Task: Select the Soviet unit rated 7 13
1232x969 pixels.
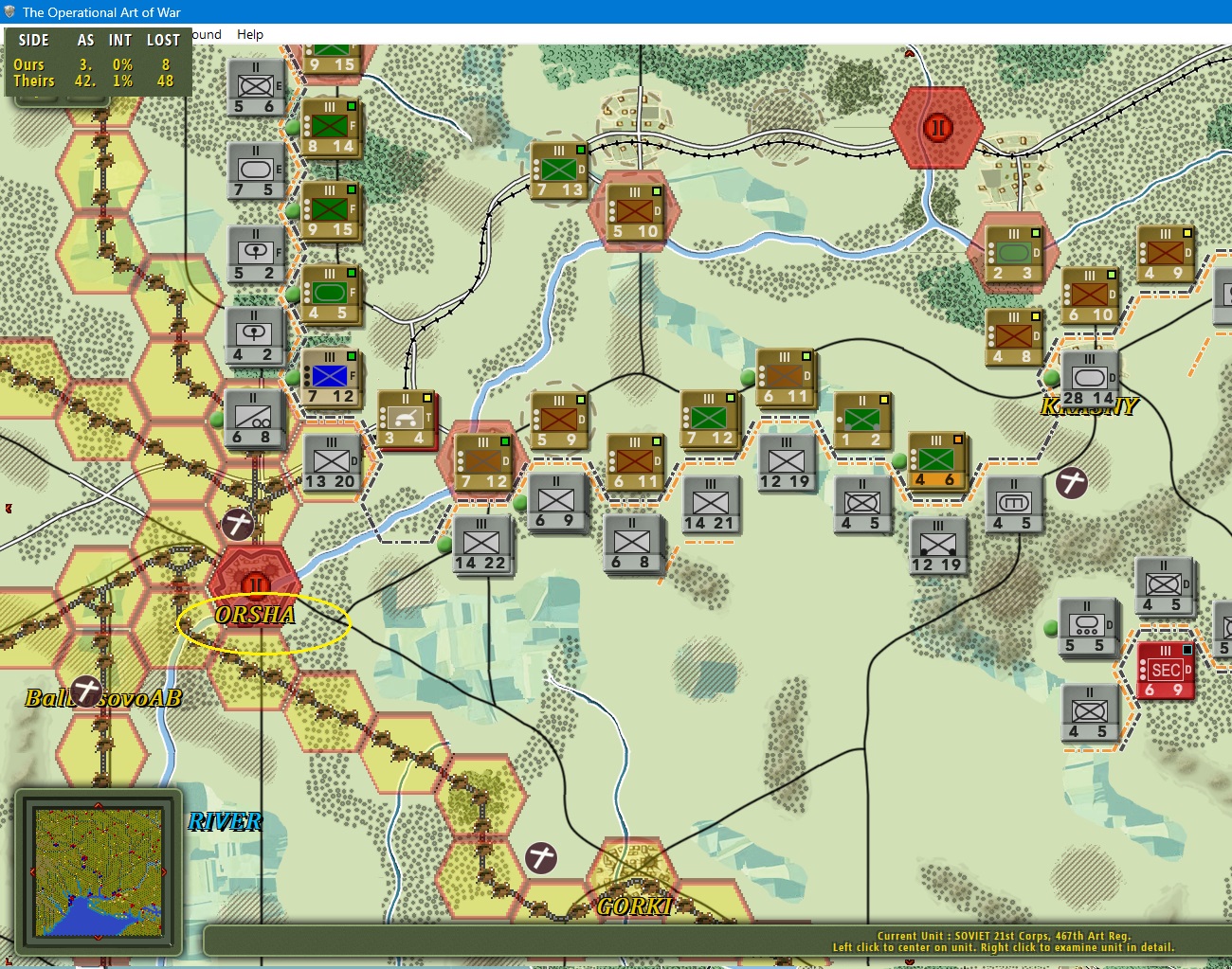Action: coord(559,171)
